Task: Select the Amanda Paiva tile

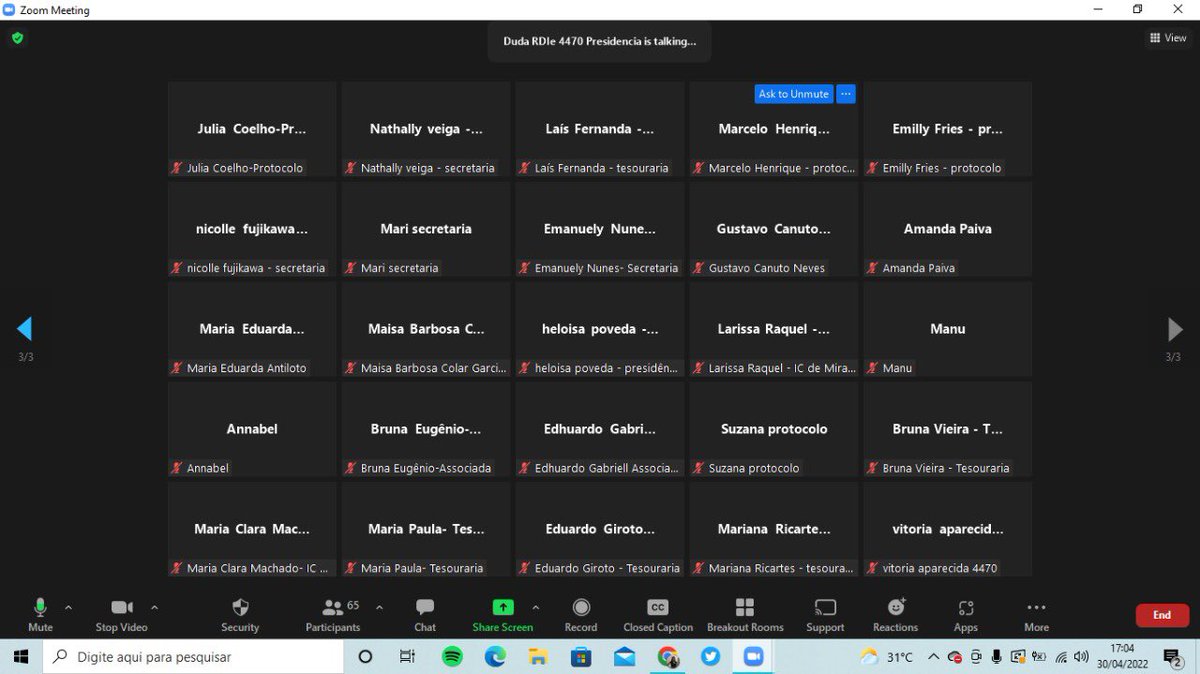Action: [948, 229]
